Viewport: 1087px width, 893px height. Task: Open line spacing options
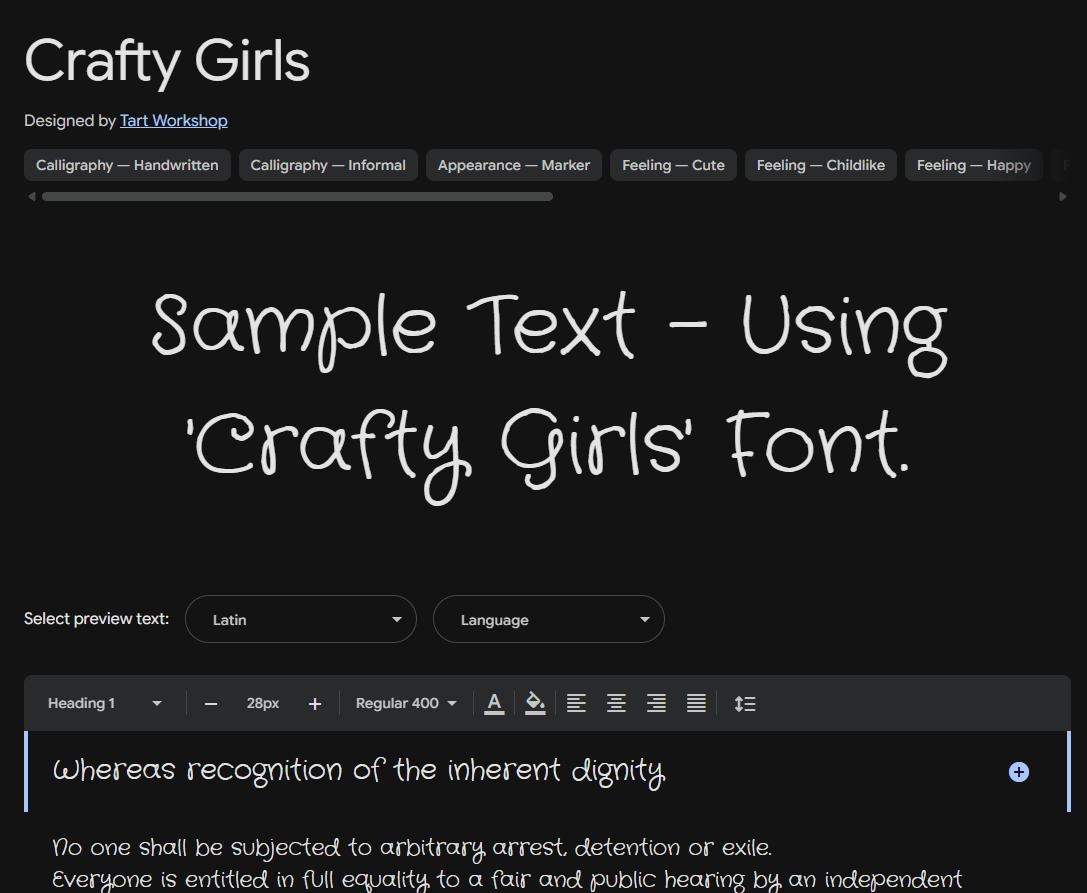coord(745,703)
